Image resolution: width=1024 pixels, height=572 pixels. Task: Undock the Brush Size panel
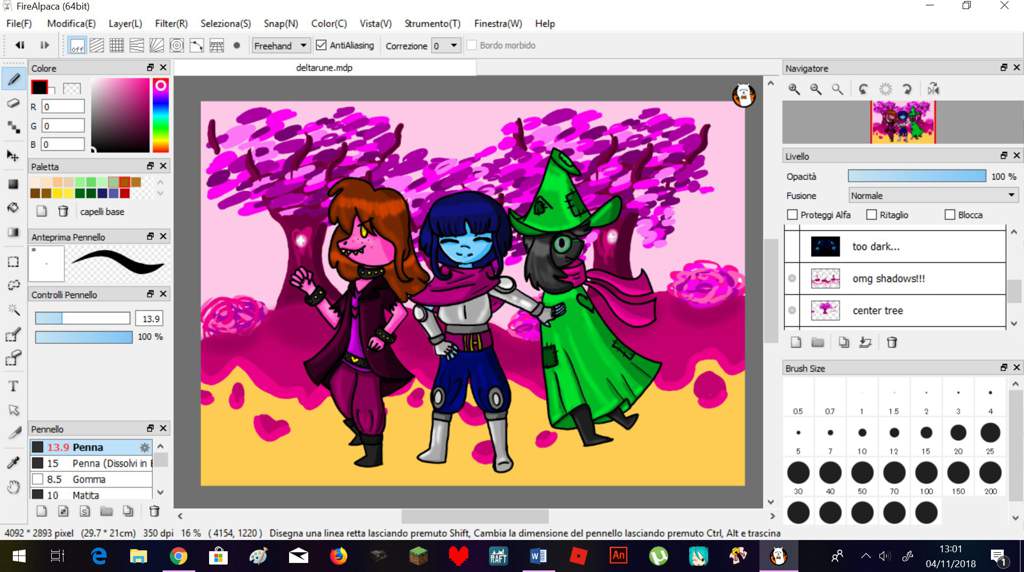coord(1004,368)
